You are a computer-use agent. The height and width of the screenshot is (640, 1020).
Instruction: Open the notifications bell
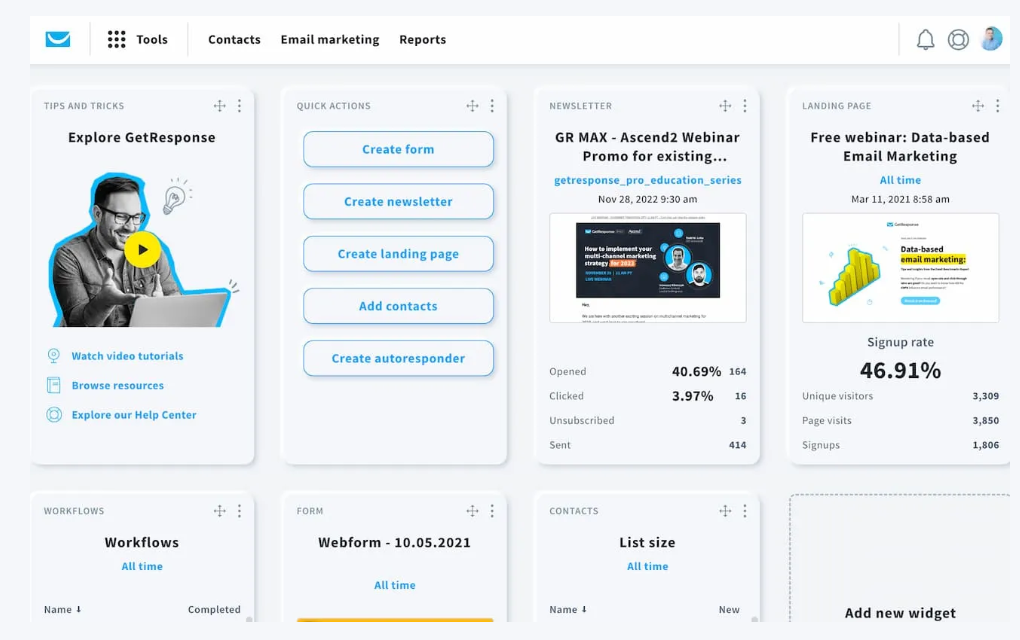tap(925, 40)
